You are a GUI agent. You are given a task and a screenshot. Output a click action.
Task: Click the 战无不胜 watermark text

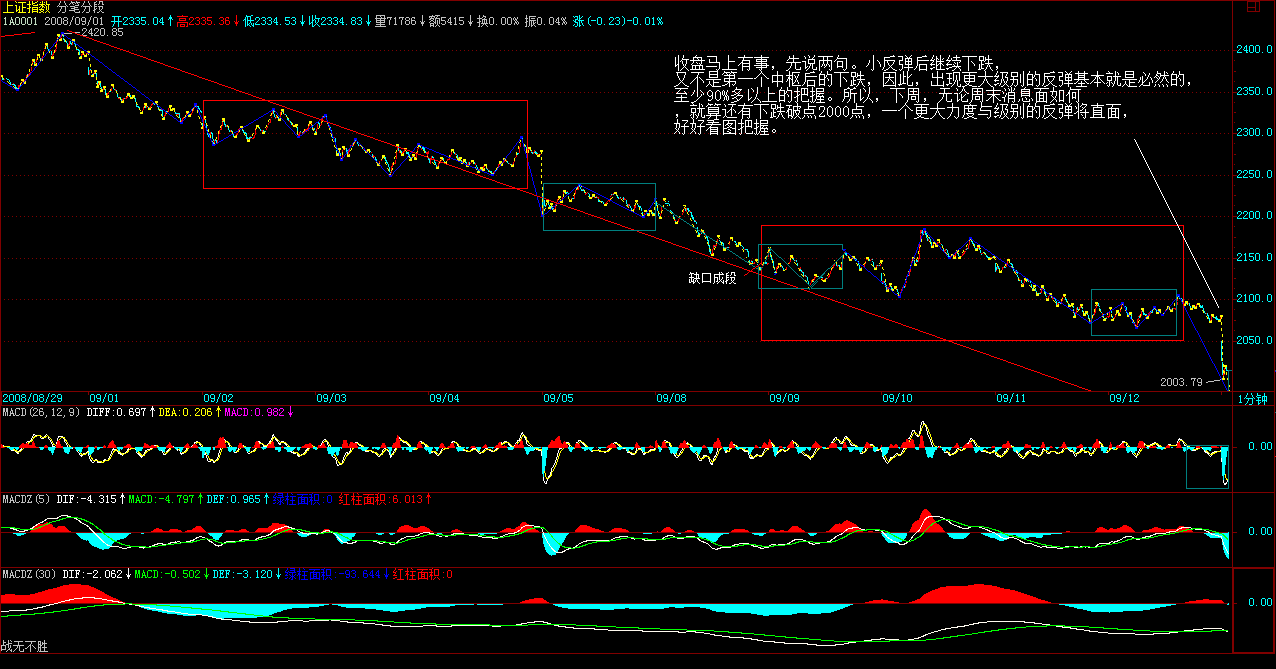(x=25, y=648)
